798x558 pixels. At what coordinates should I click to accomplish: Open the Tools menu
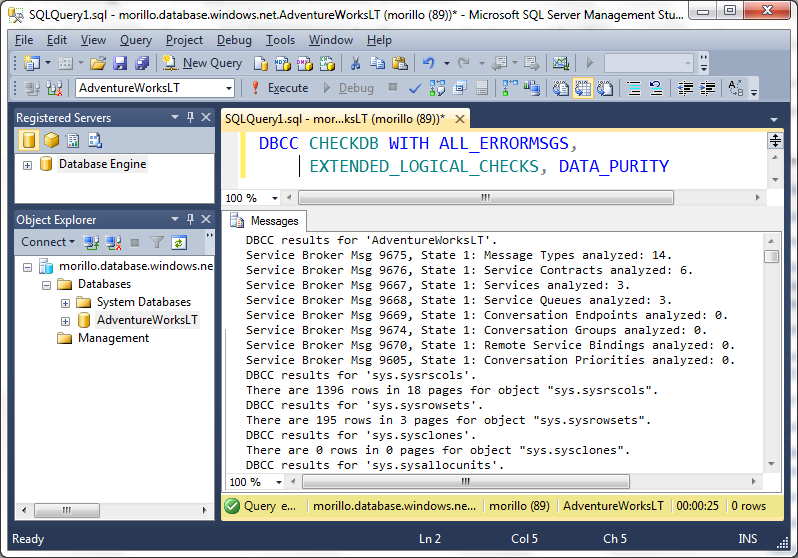click(280, 40)
